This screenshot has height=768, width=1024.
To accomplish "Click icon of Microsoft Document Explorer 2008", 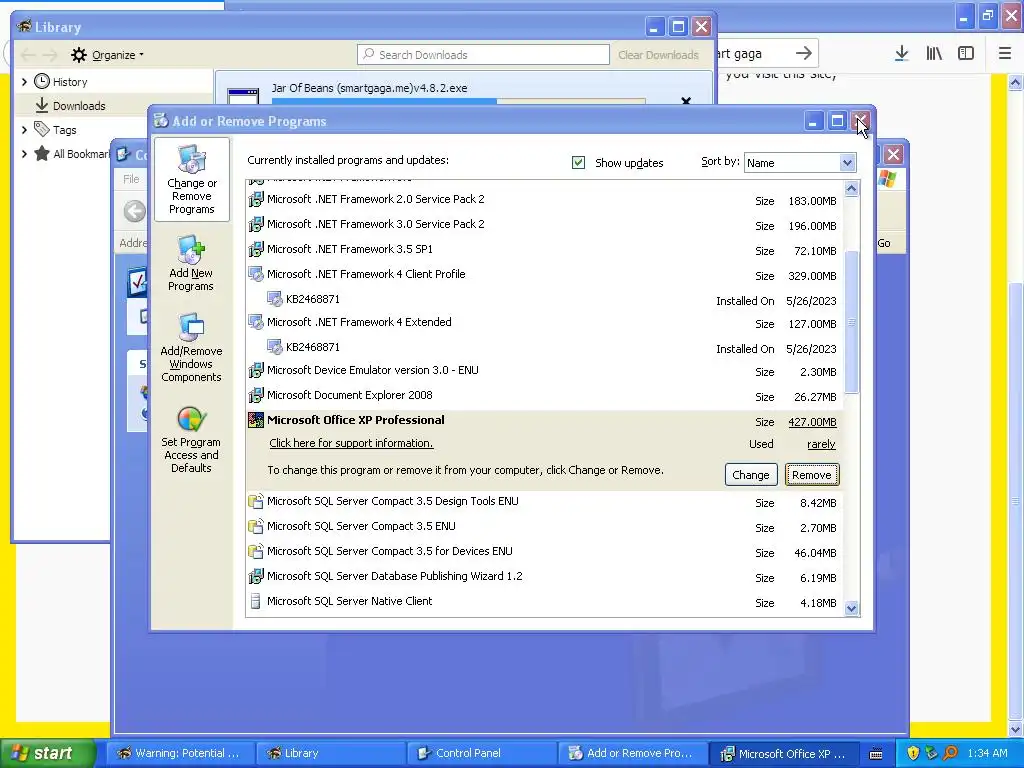I will tap(256, 396).
